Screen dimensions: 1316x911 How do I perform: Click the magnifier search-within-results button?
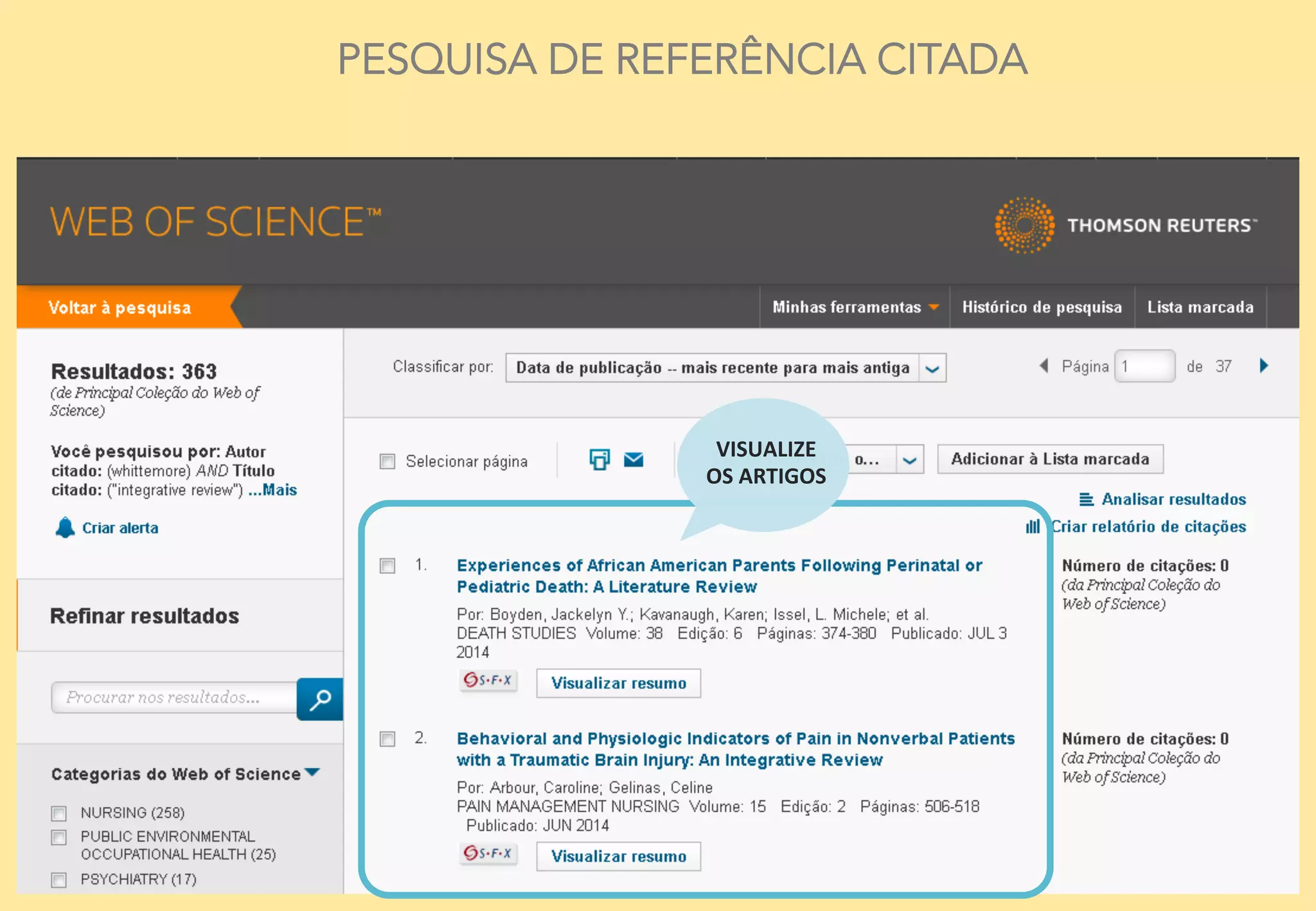(320, 698)
